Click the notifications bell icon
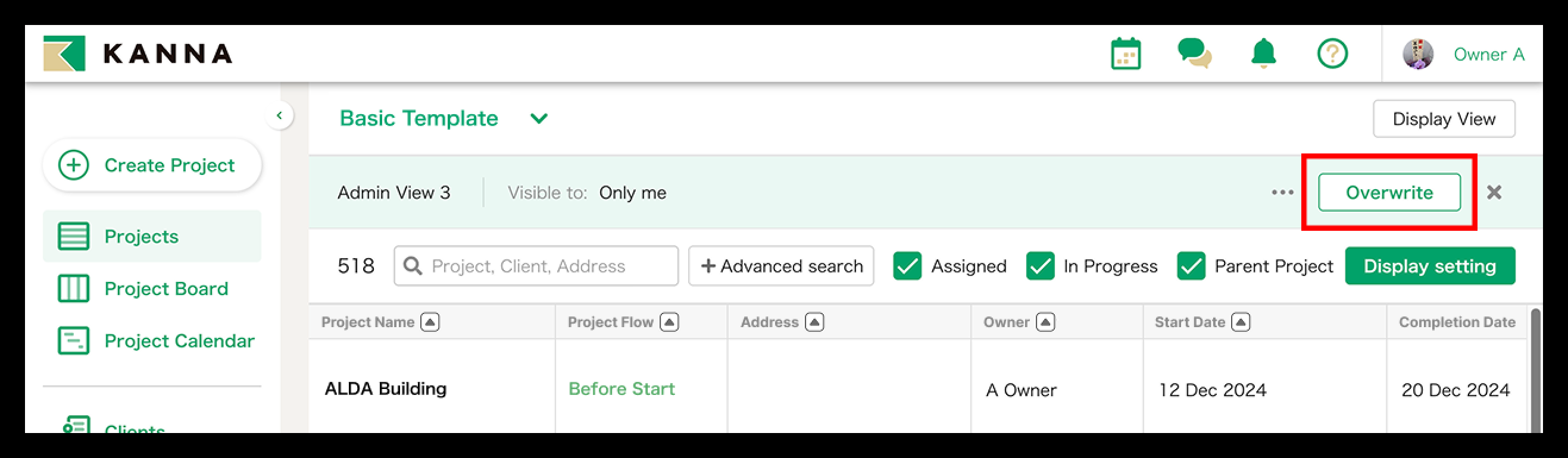Image resolution: width=1568 pixels, height=458 pixels. (1264, 54)
